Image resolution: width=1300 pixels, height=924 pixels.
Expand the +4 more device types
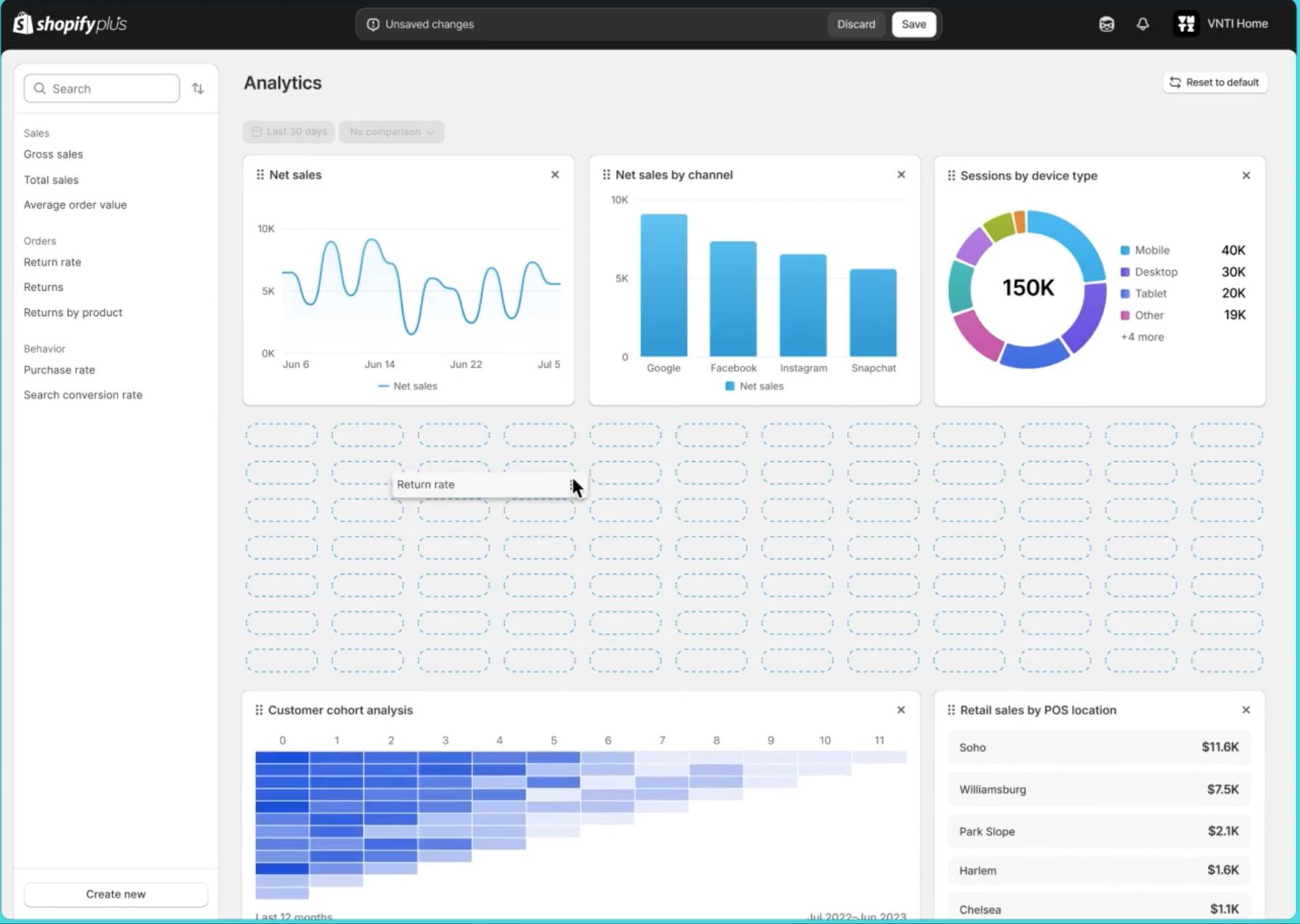coord(1142,337)
